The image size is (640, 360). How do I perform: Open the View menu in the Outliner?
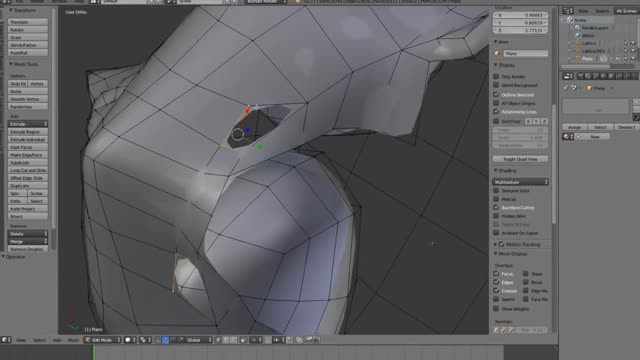pos(583,11)
